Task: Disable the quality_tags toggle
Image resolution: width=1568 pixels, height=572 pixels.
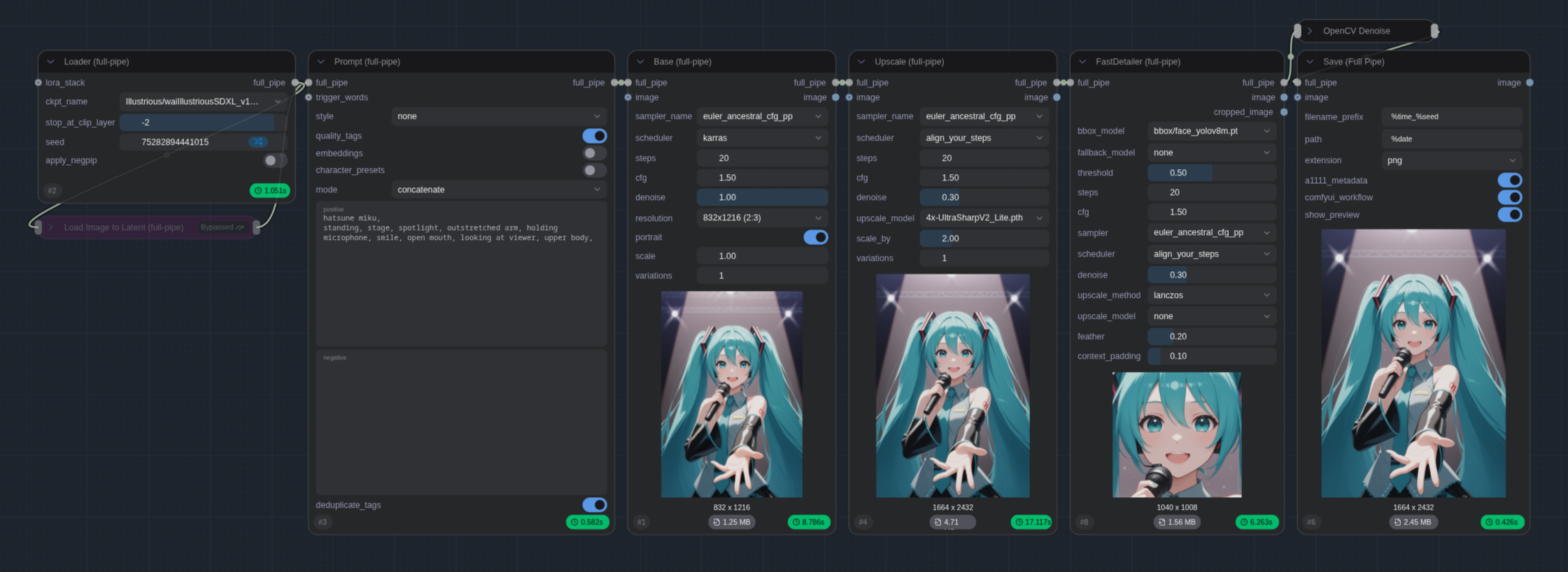Action: coord(595,136)
